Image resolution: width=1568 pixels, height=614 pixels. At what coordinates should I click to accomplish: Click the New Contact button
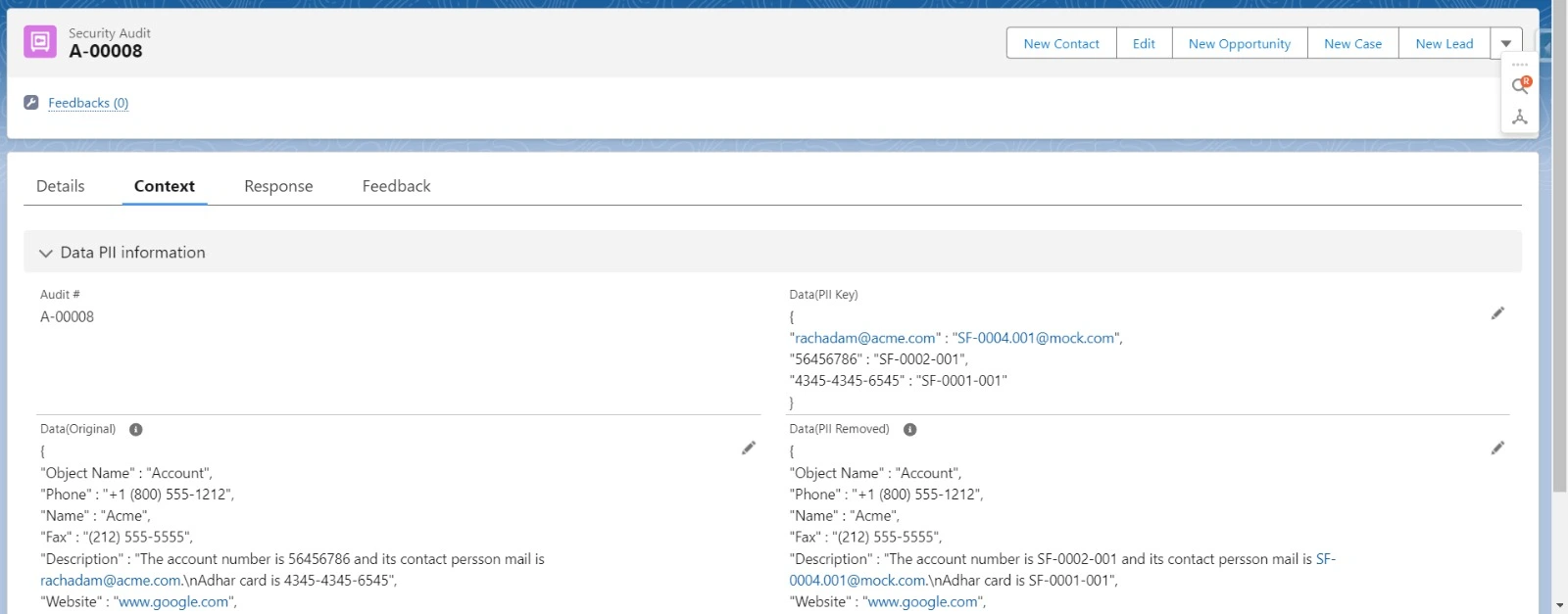click(1061, 44)
